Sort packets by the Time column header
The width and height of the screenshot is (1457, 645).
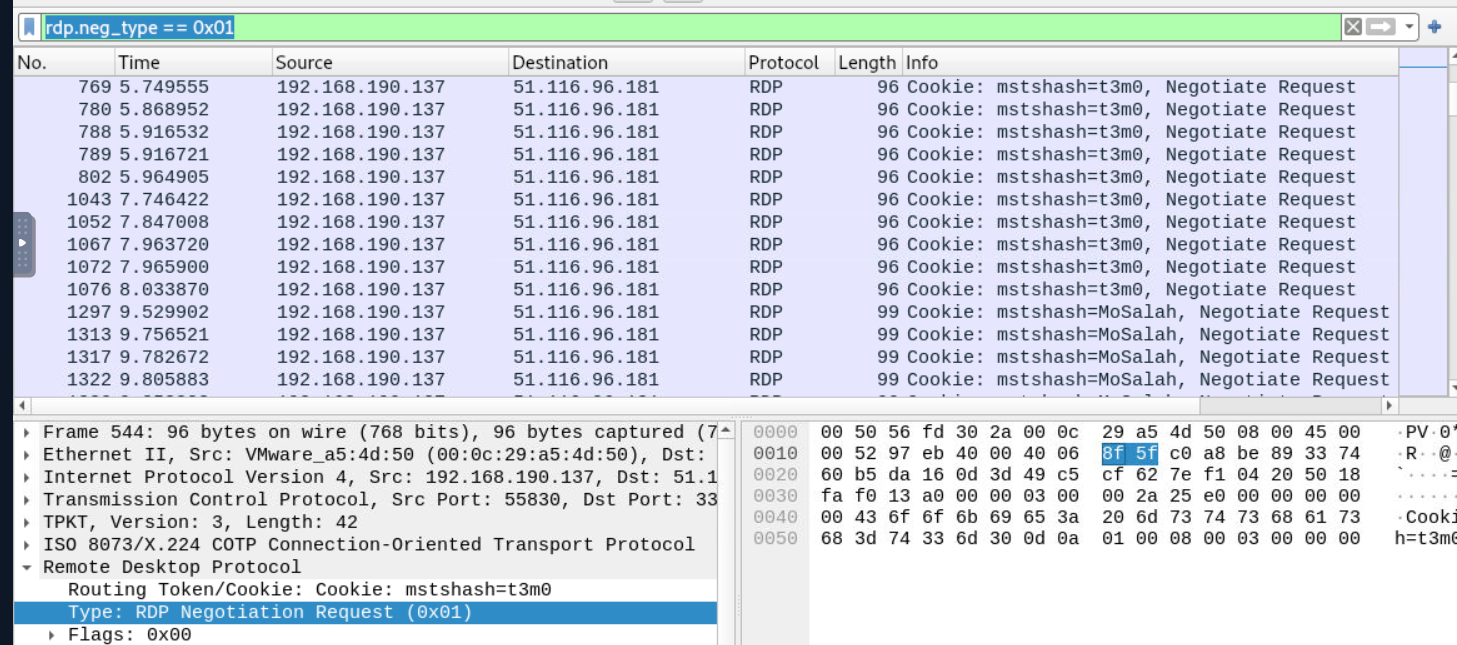[x=194, y=62]
